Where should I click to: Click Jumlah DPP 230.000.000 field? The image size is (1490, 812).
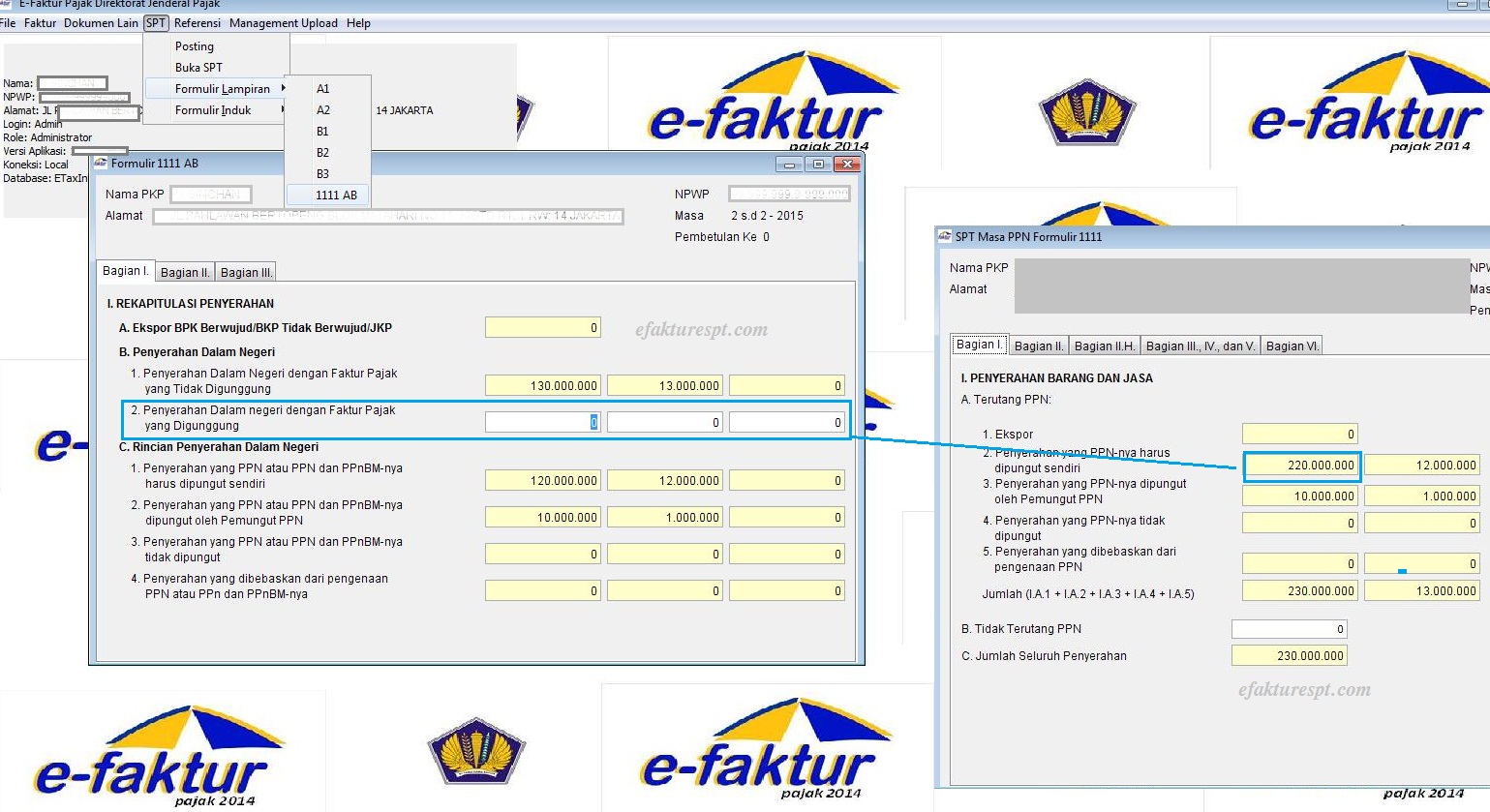coord(1300,591)
